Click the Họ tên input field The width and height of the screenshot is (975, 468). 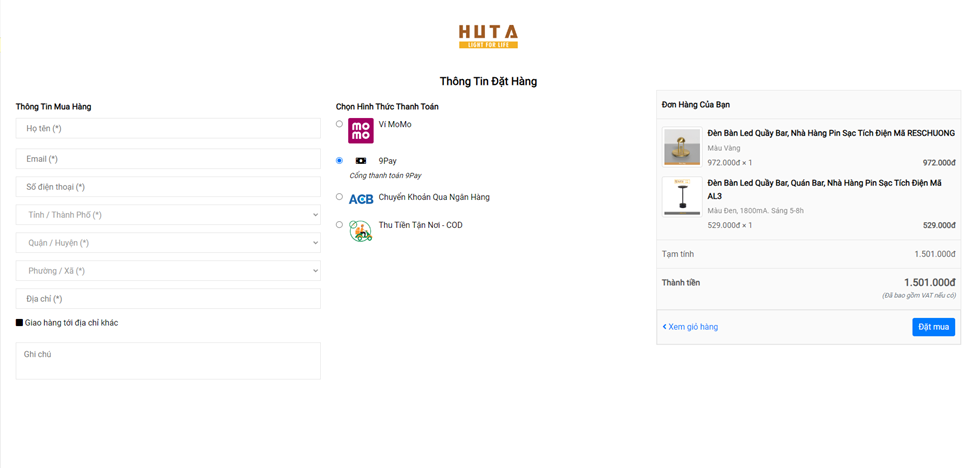pyautogui.click(x=168, y=129)
